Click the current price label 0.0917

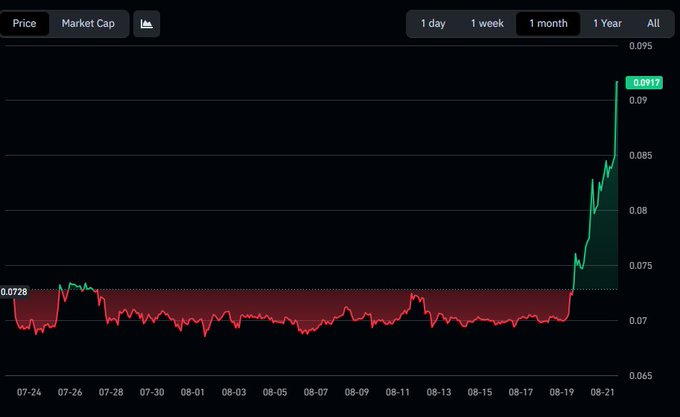coord(644,82)
